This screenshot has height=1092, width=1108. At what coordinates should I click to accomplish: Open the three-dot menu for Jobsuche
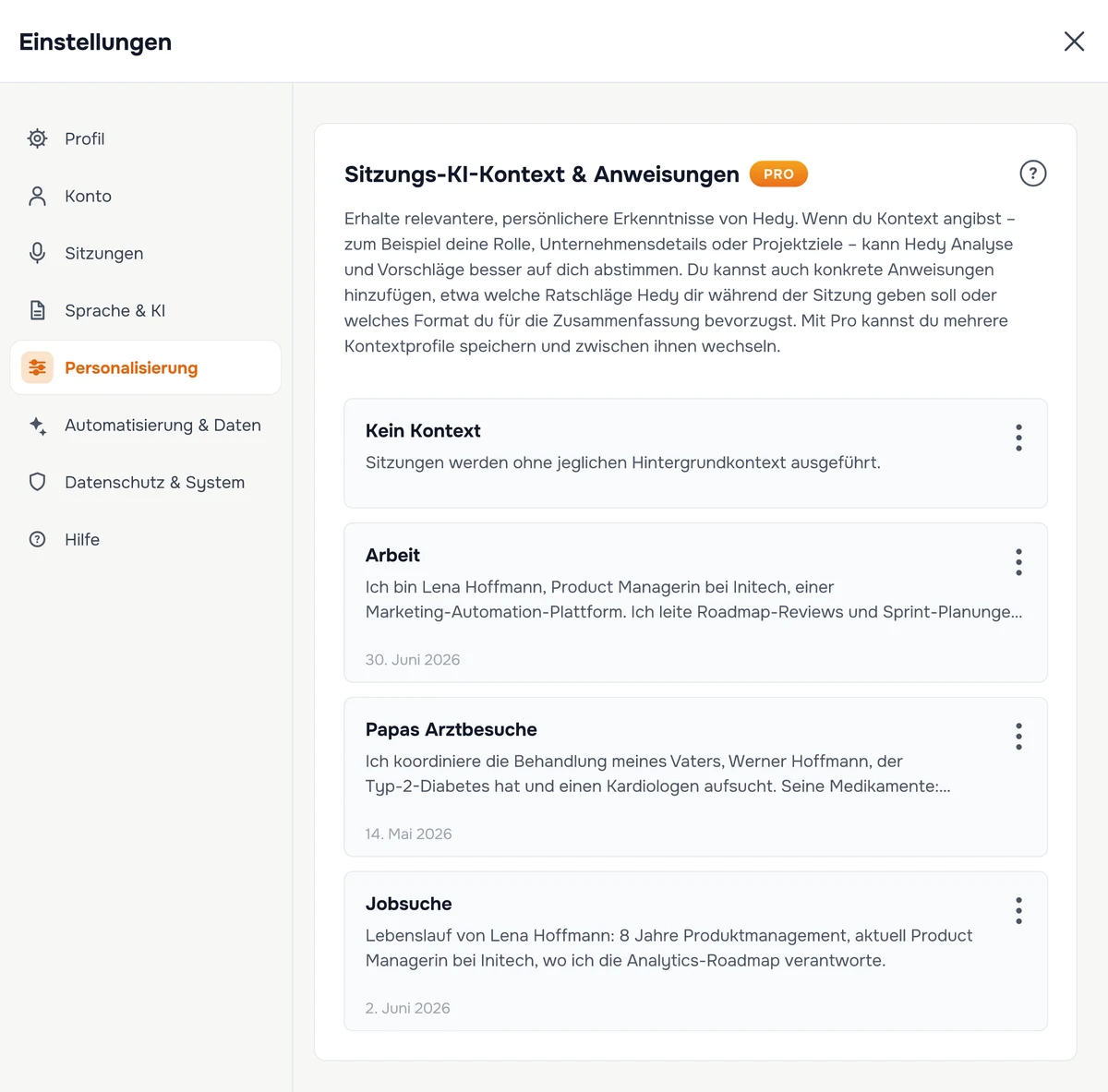coord(1018,911)
